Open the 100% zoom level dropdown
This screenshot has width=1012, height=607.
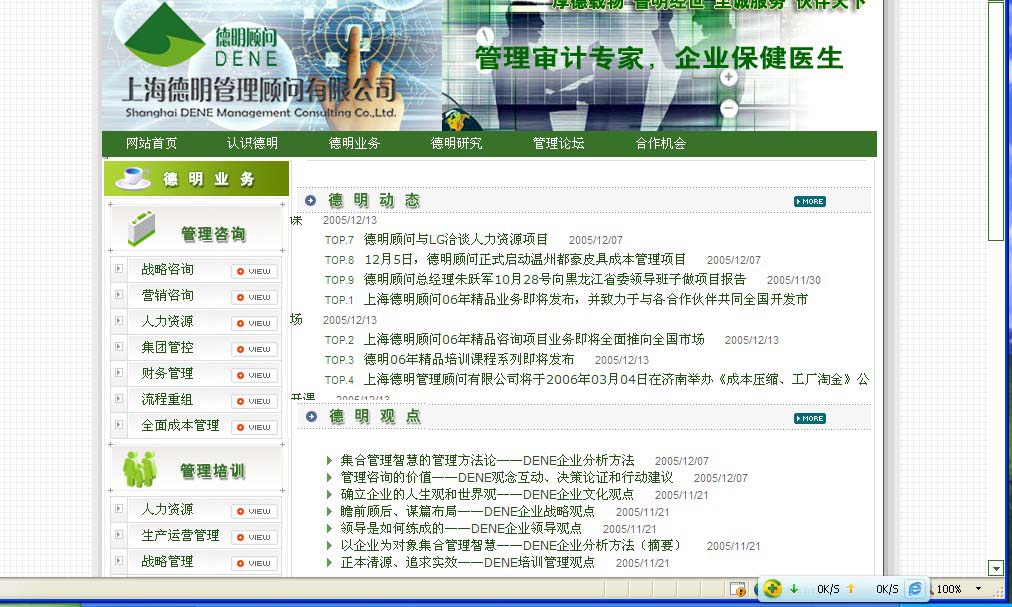tap(978, 589)
